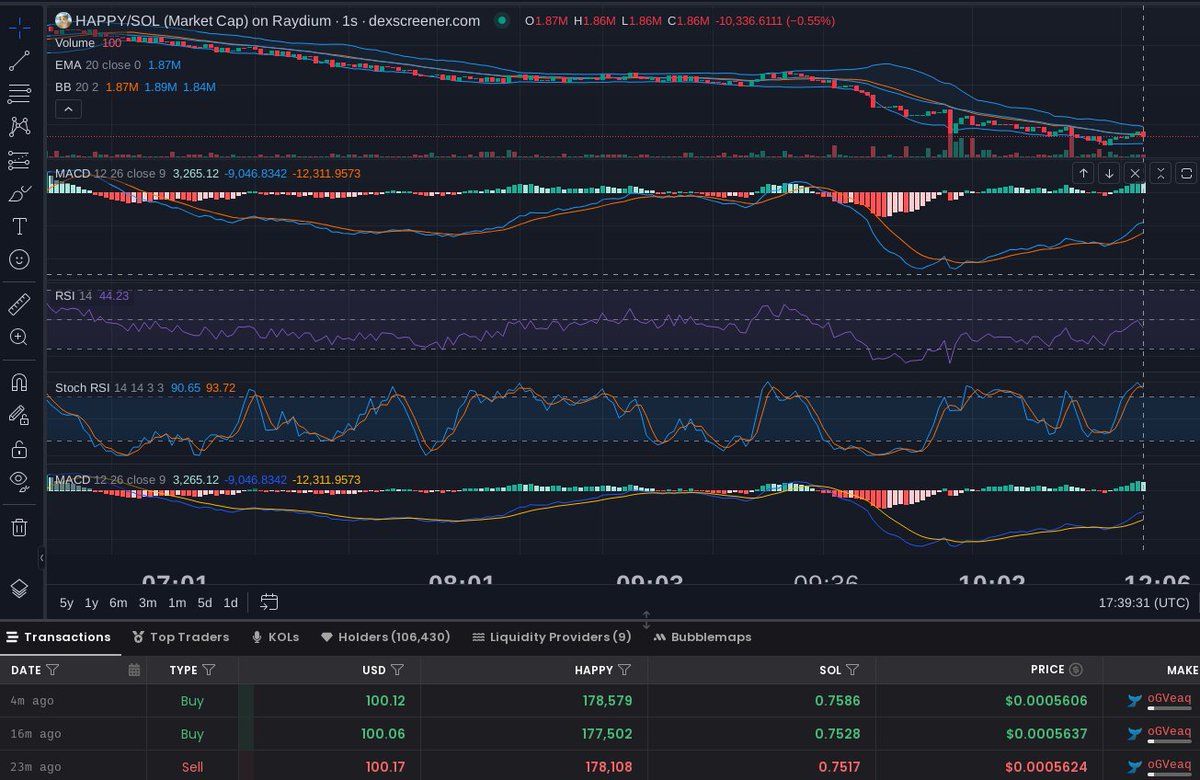Toggle stay in drawing mode
Viewport: 1200px width, 780px height.
pos(19,415)
